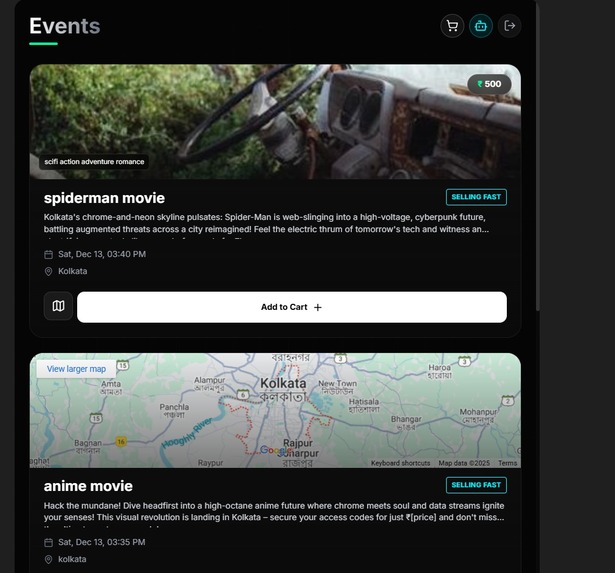615x573 pixels.
Task: Click the logout icon in header
Action: [x=509, y=26]
